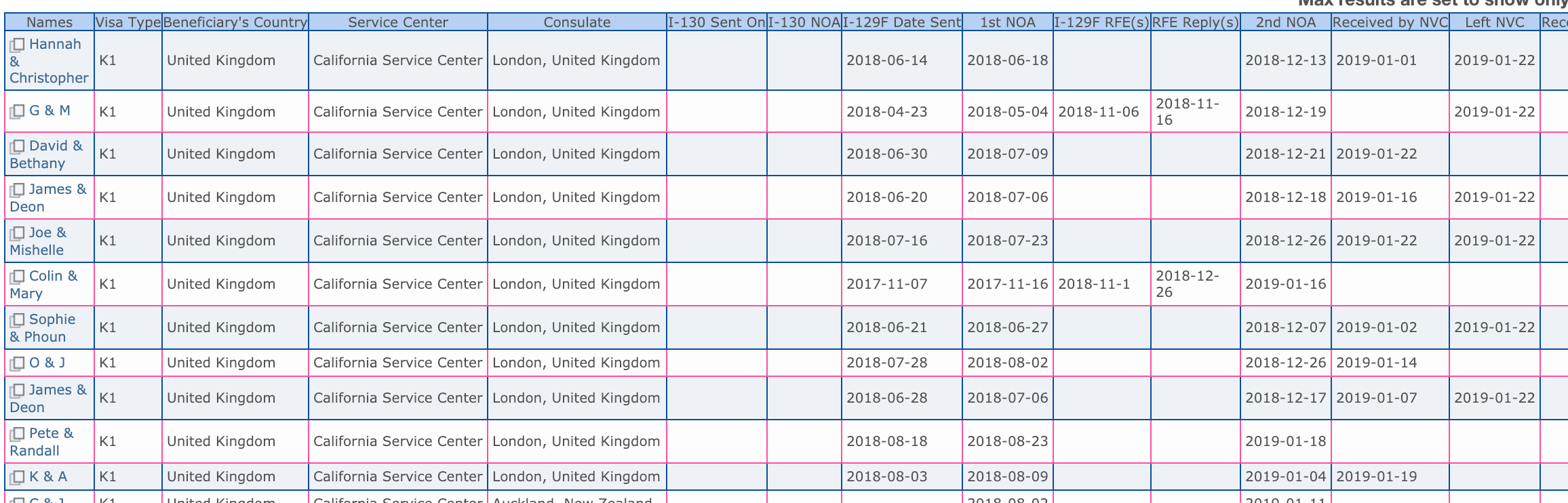
Task: Open the David & Bethany timeline link
Action: [47, 155]
